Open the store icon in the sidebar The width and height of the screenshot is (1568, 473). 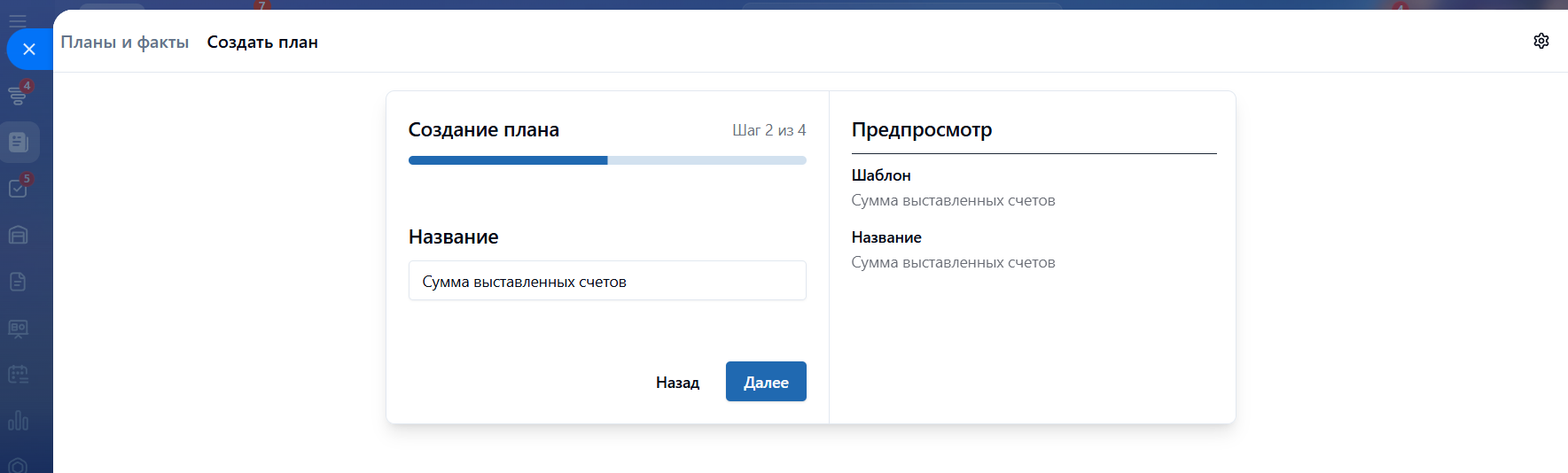(x=18, y=235)
